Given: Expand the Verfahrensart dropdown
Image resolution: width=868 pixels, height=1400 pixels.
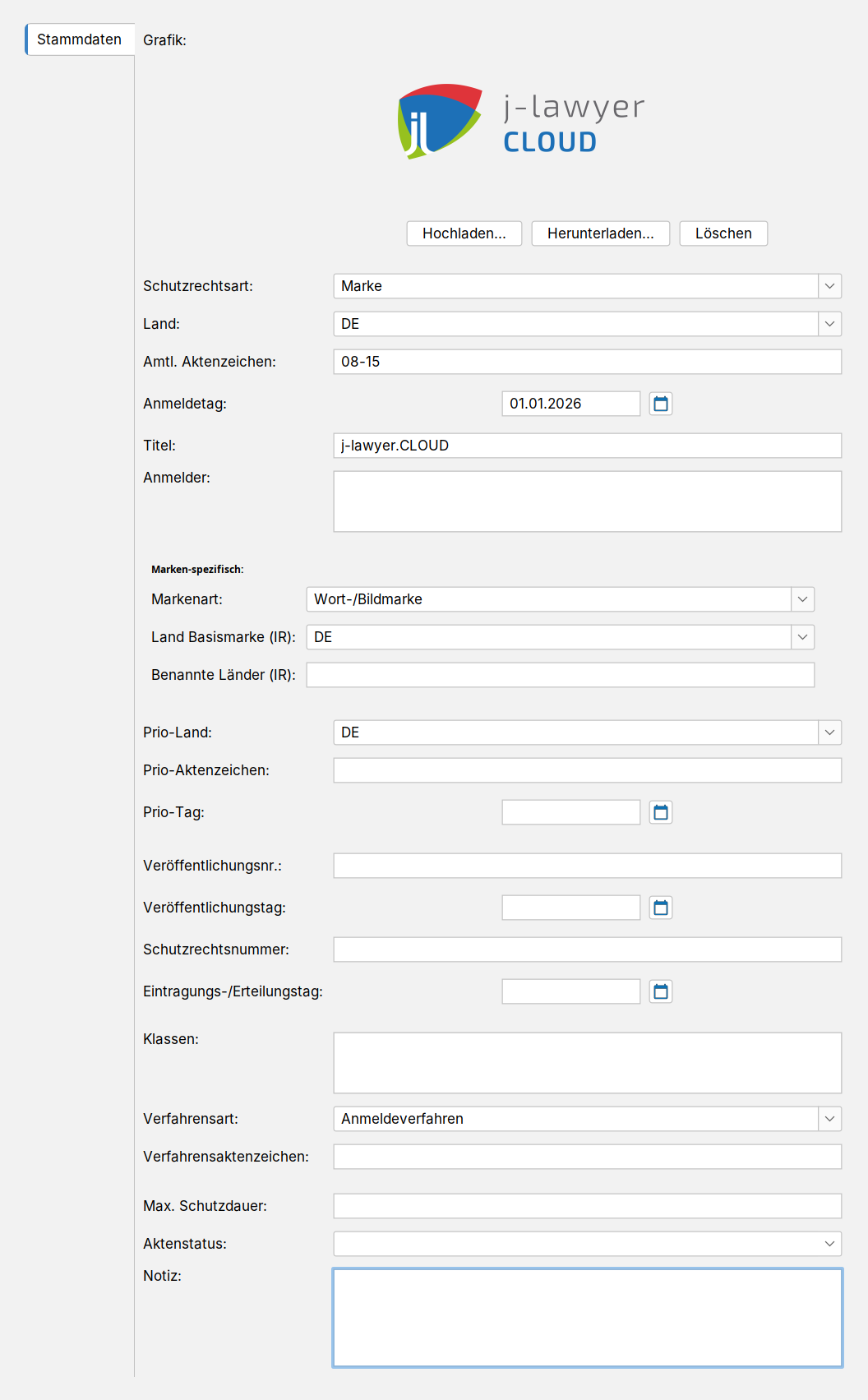Looking at the screenshot, I should pyautogui.click(x=829, y=1119).
